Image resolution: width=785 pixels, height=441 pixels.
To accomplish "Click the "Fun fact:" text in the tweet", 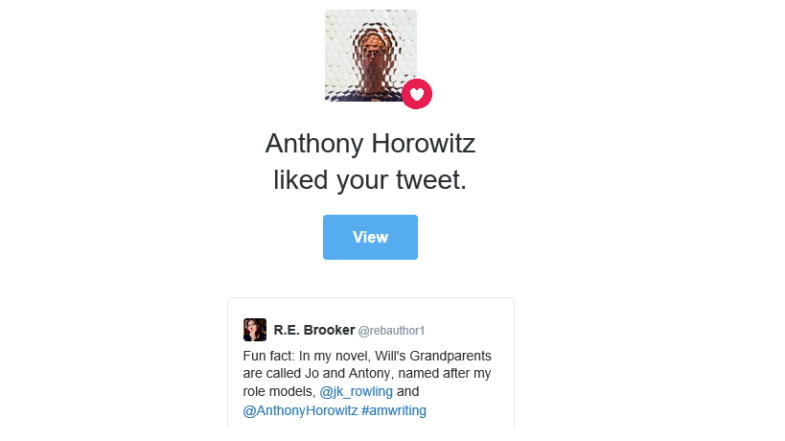I will click(x=269, y=356).
